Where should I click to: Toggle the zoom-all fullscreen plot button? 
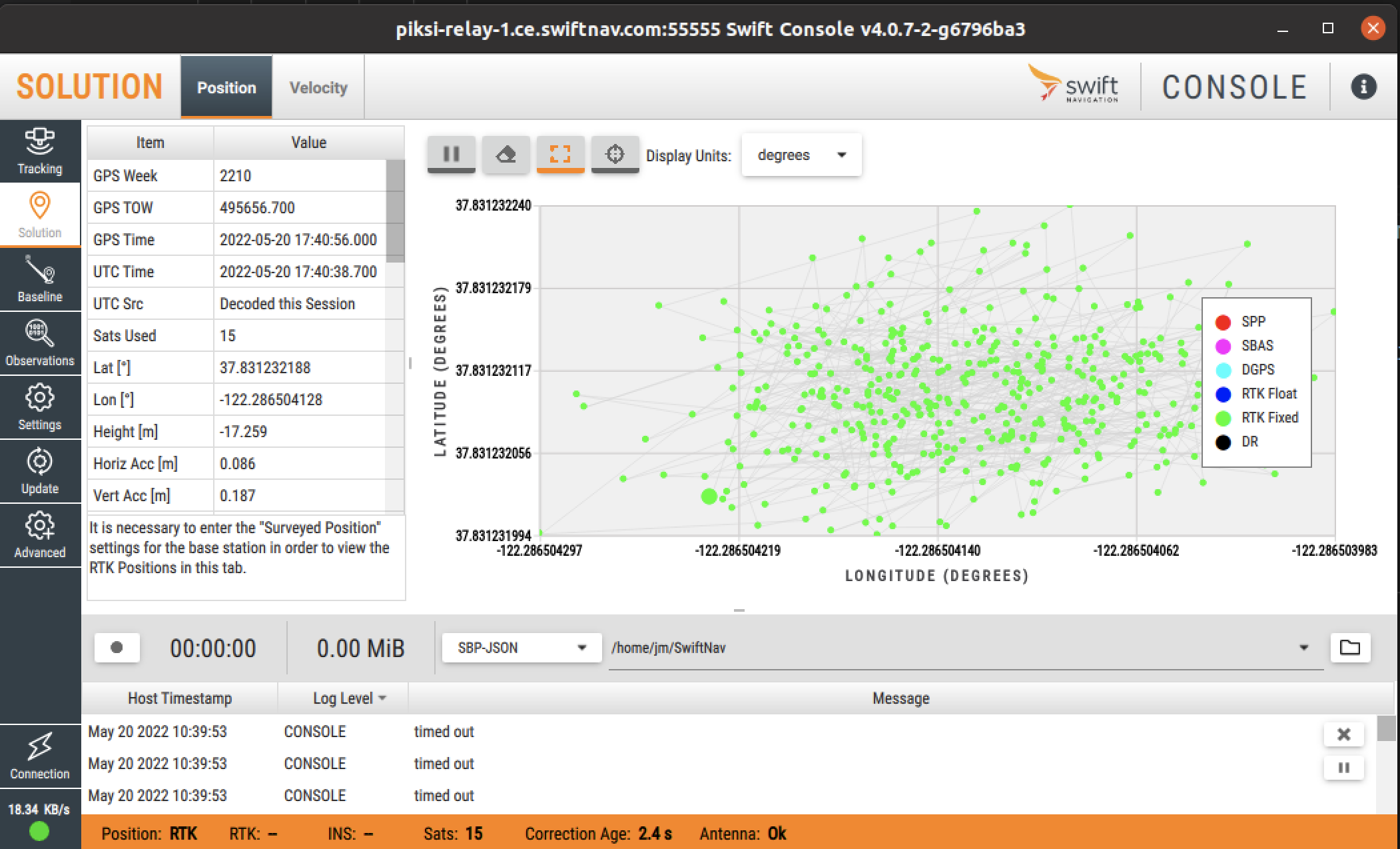tap(560, 155)
